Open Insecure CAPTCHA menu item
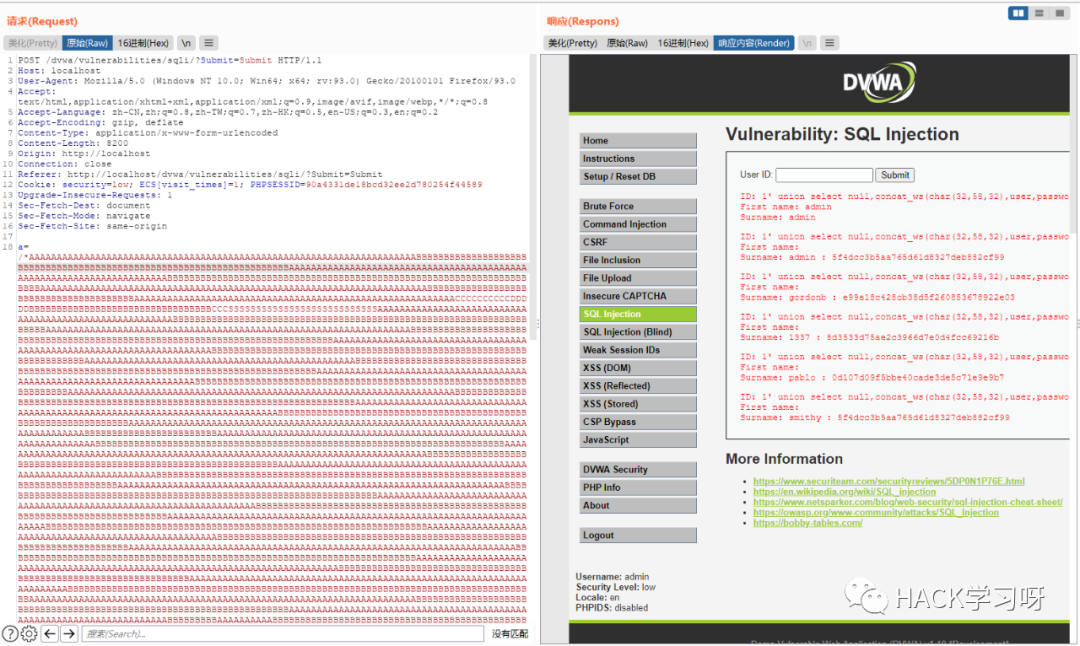 pos(638,295)
